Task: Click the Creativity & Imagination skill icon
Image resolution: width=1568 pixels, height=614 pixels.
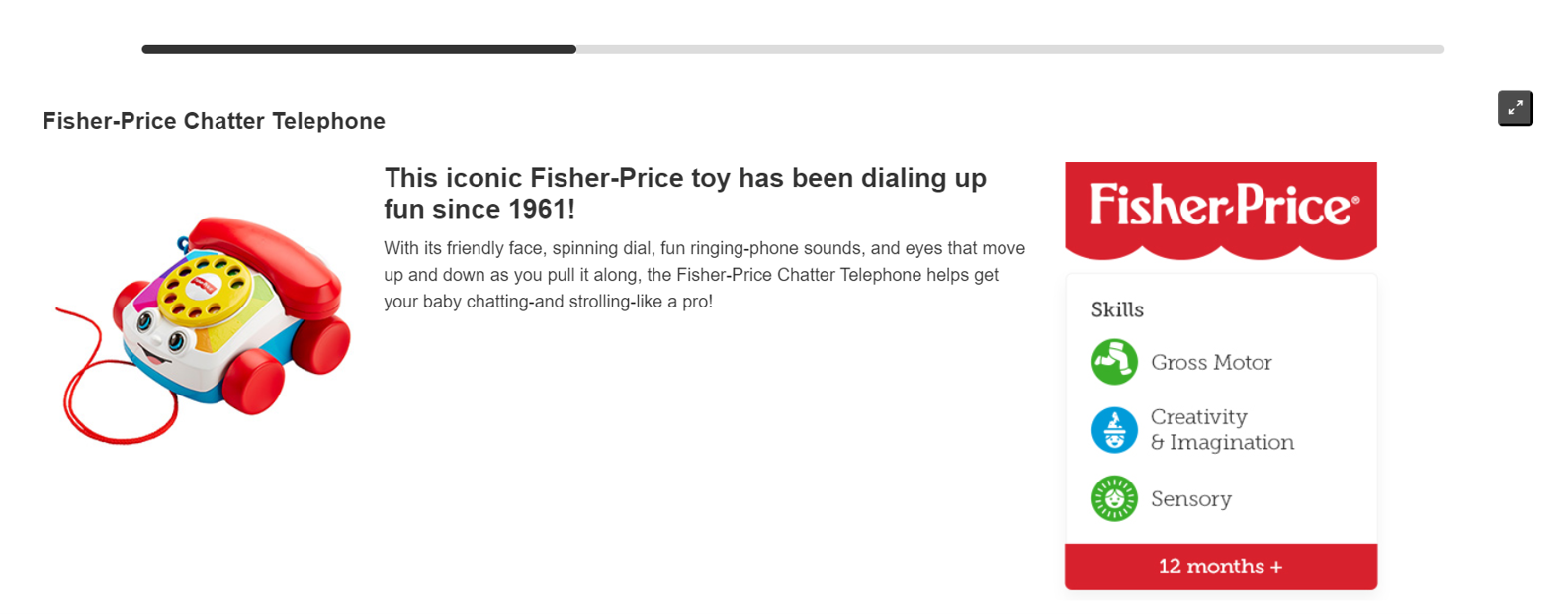Action: click(x=1114, y=430)
